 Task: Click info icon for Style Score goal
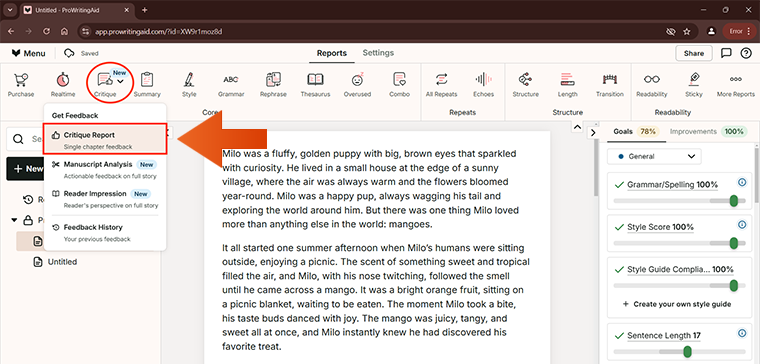coord(742,224)
